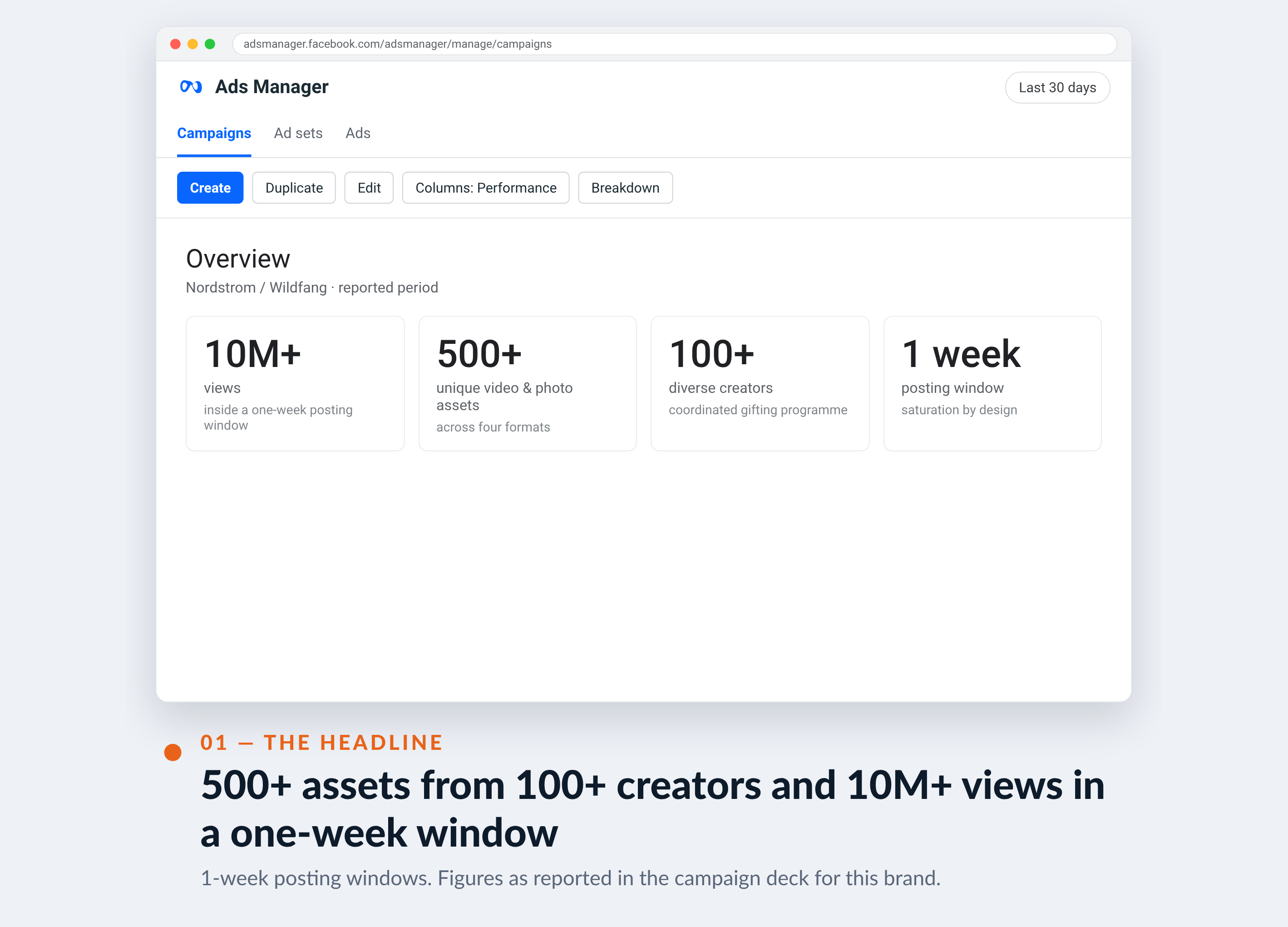
Task: Click the Edit button
Action: pos(369,188)
